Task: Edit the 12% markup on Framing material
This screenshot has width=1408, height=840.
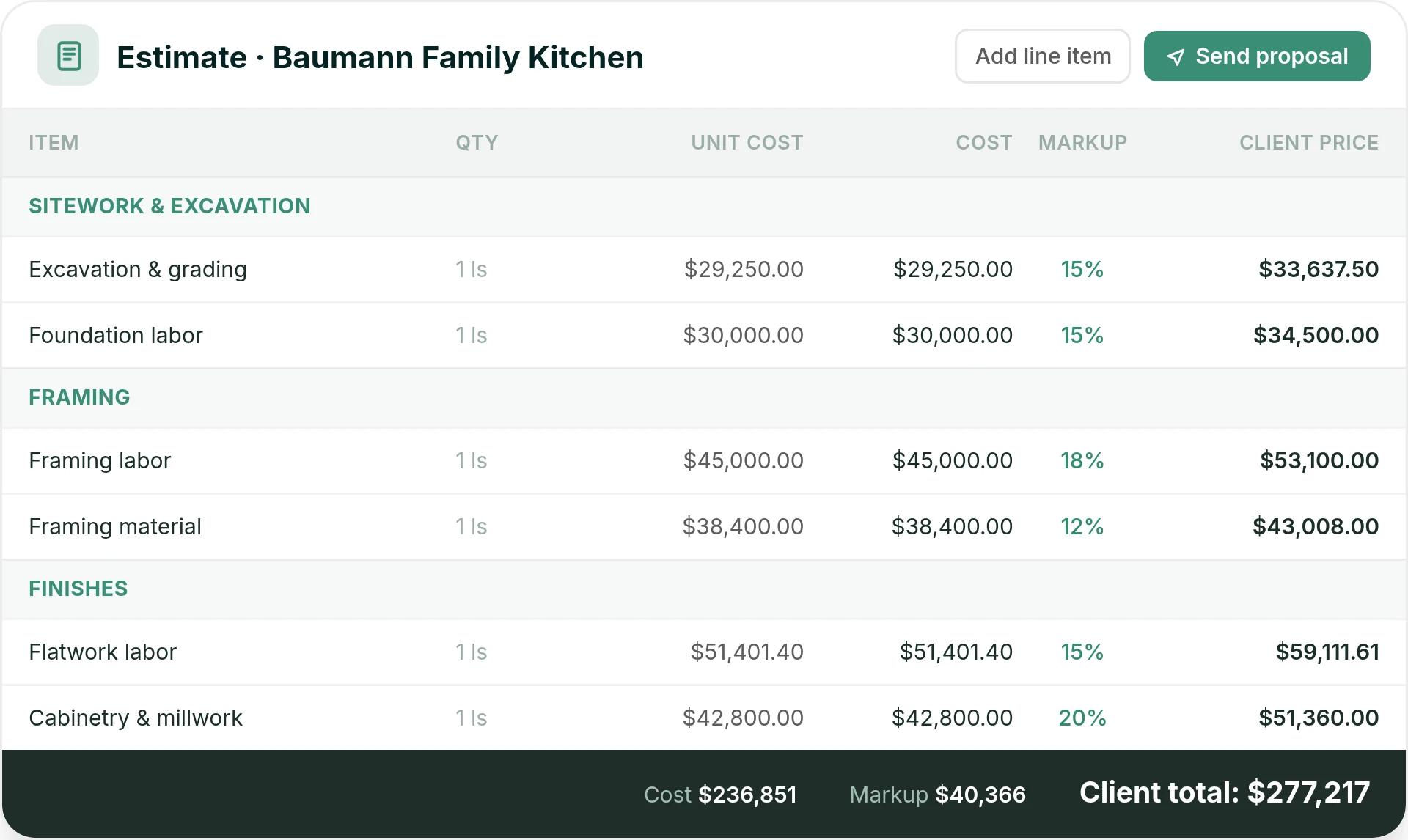Action: 1082,526
